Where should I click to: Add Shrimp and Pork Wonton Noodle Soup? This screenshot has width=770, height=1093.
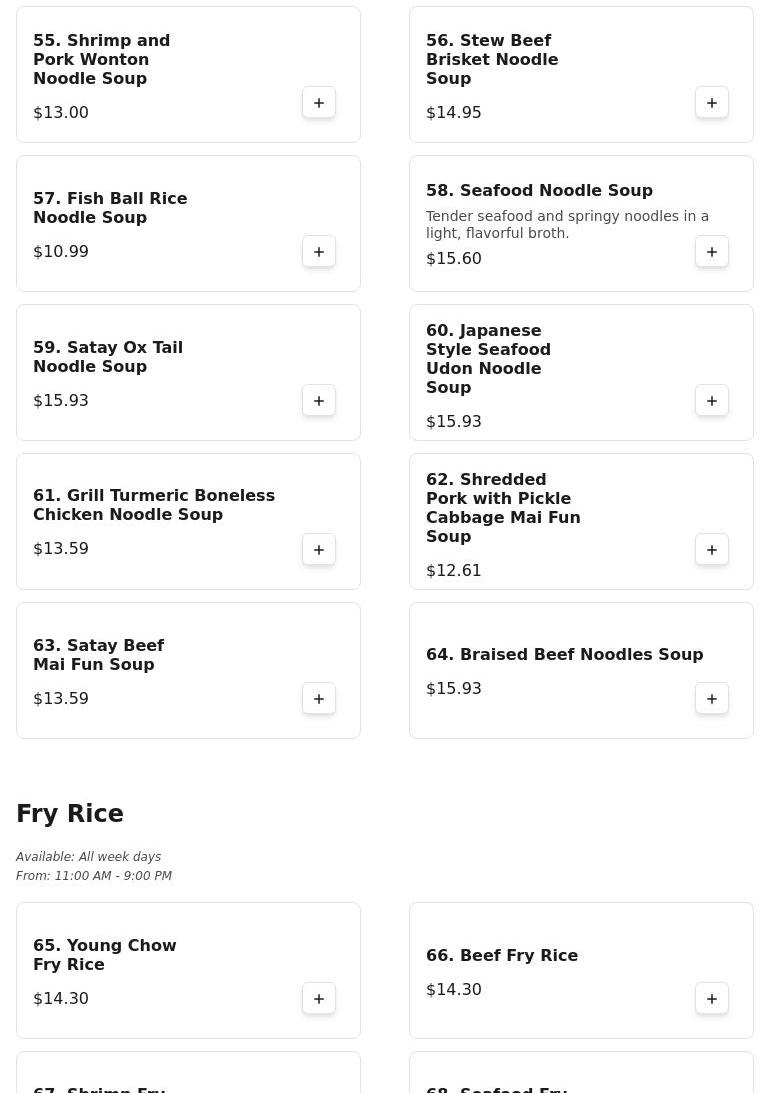(x=318, y=102)
